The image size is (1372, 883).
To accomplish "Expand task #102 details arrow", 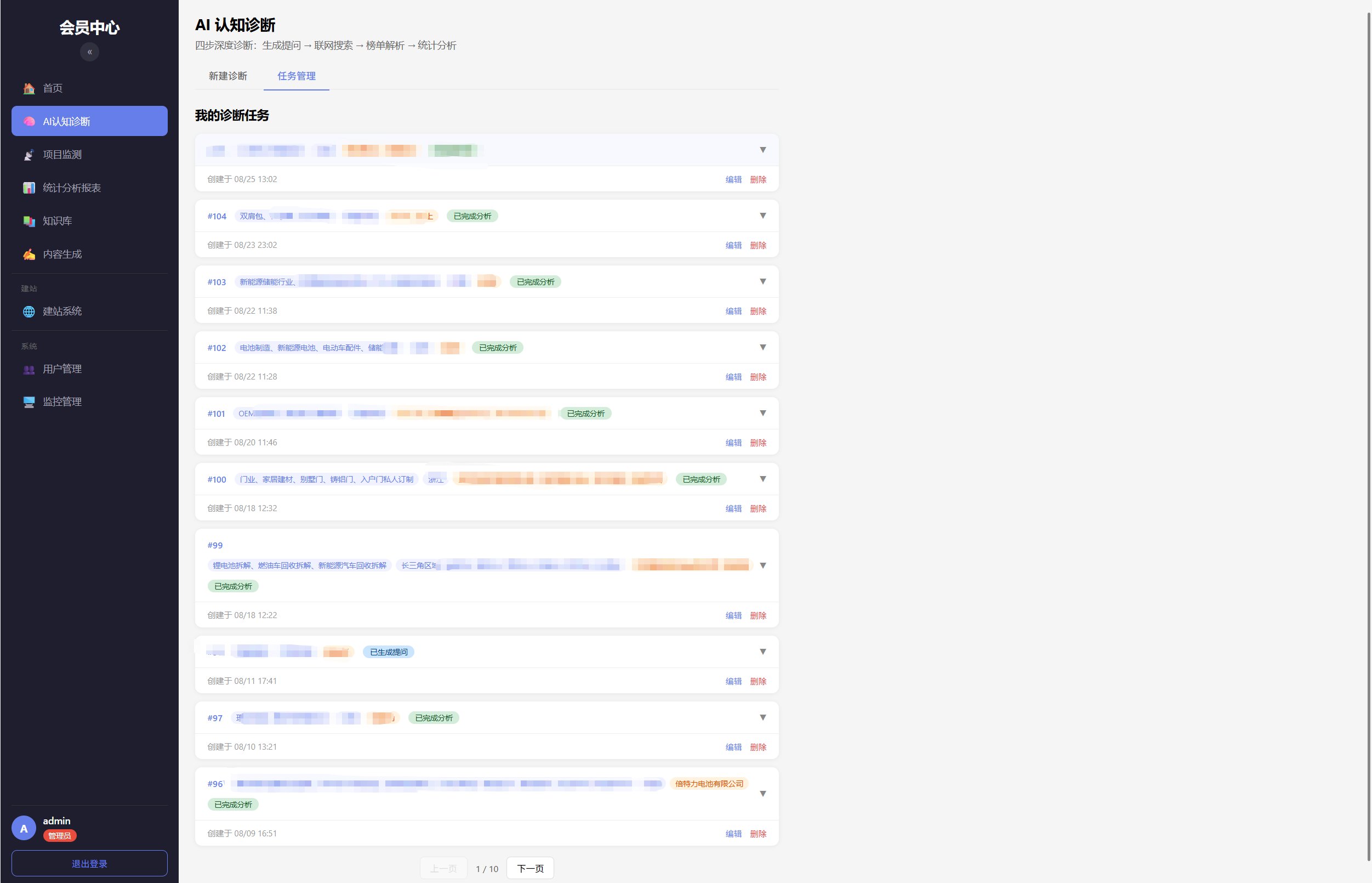I will [763, 348].
